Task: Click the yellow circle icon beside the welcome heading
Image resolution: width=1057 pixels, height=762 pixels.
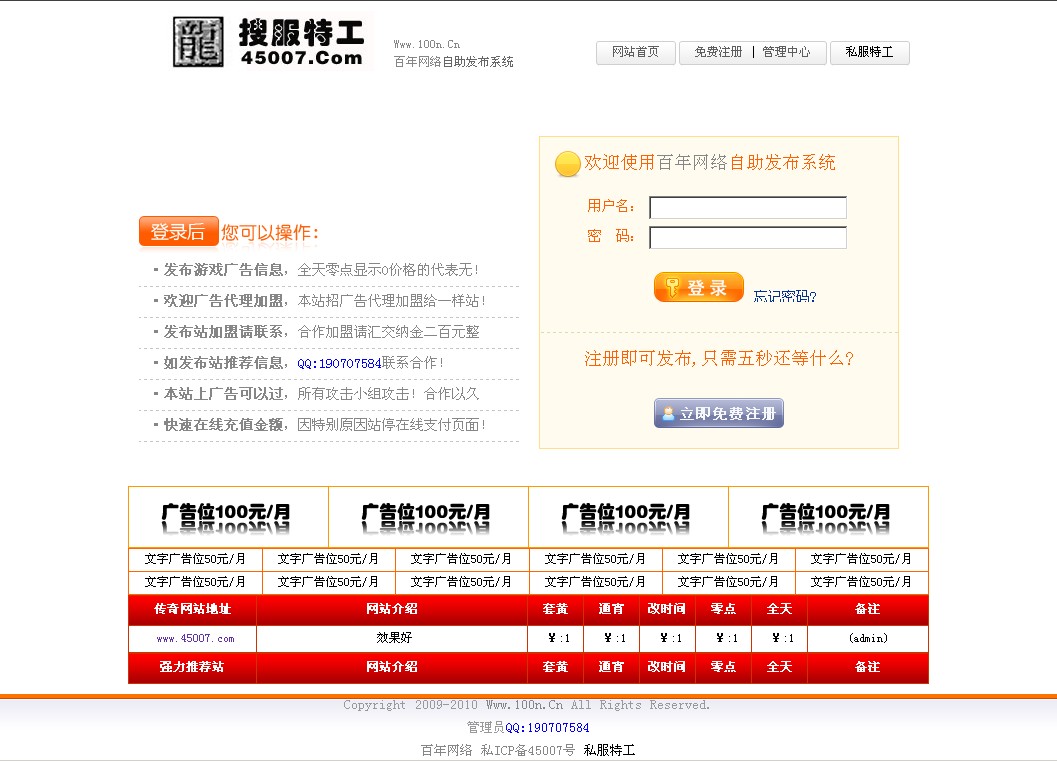Action: pyautogui.click(x=567, y=164)
